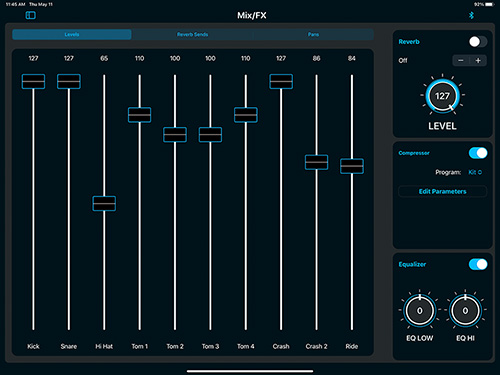Click the Bluetooth connection icon
Screen dimensions: 500x375
(x=471, y=15)
